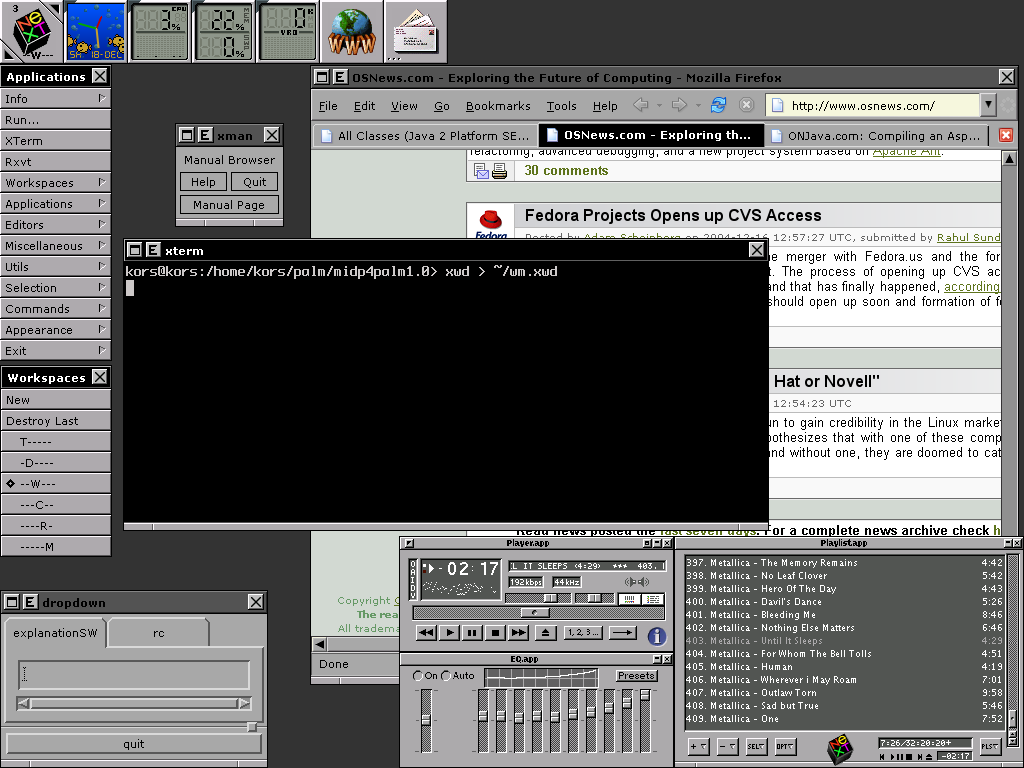
Task: Click the CPU monitor dock applet
Action: point(159,31)
